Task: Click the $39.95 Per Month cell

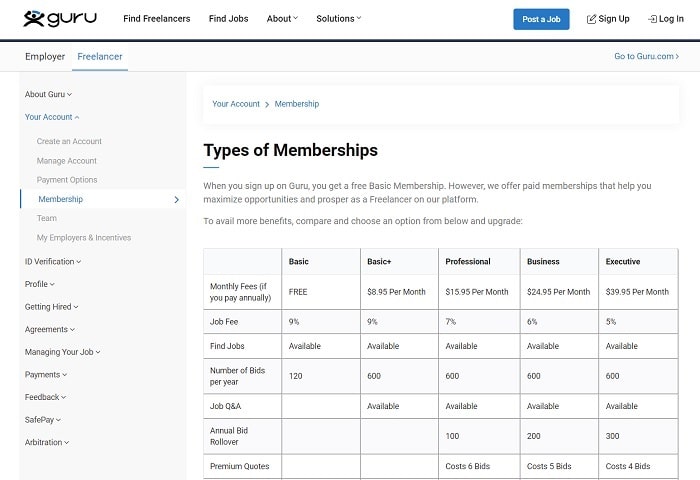Action: point(637,292)
